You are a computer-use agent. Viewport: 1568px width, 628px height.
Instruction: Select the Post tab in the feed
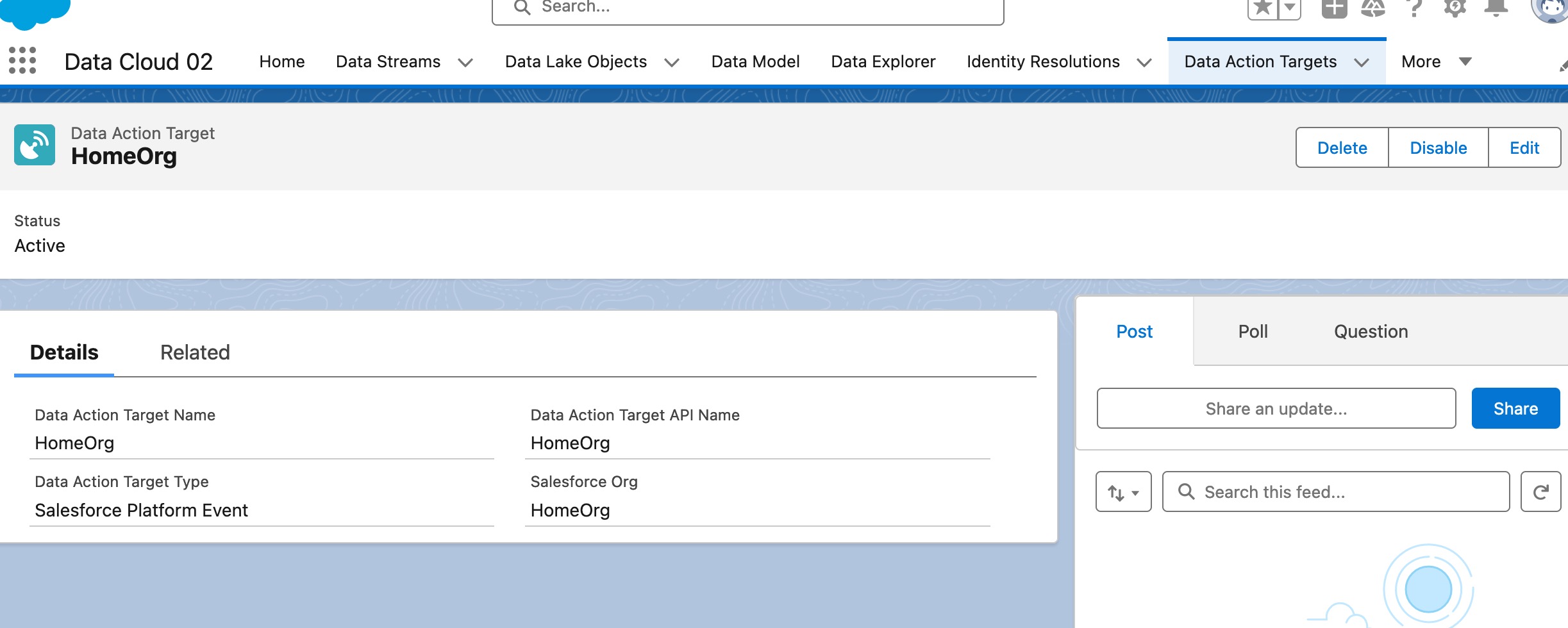tap(1134, 331)
